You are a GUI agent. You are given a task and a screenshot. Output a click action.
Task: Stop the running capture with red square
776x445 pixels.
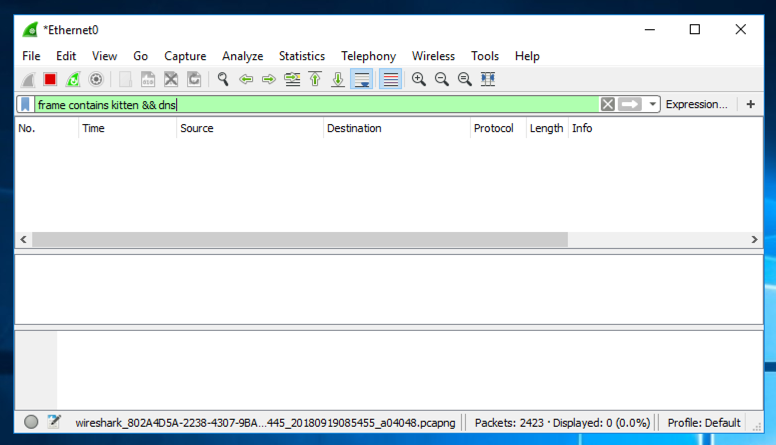(50, 79)
